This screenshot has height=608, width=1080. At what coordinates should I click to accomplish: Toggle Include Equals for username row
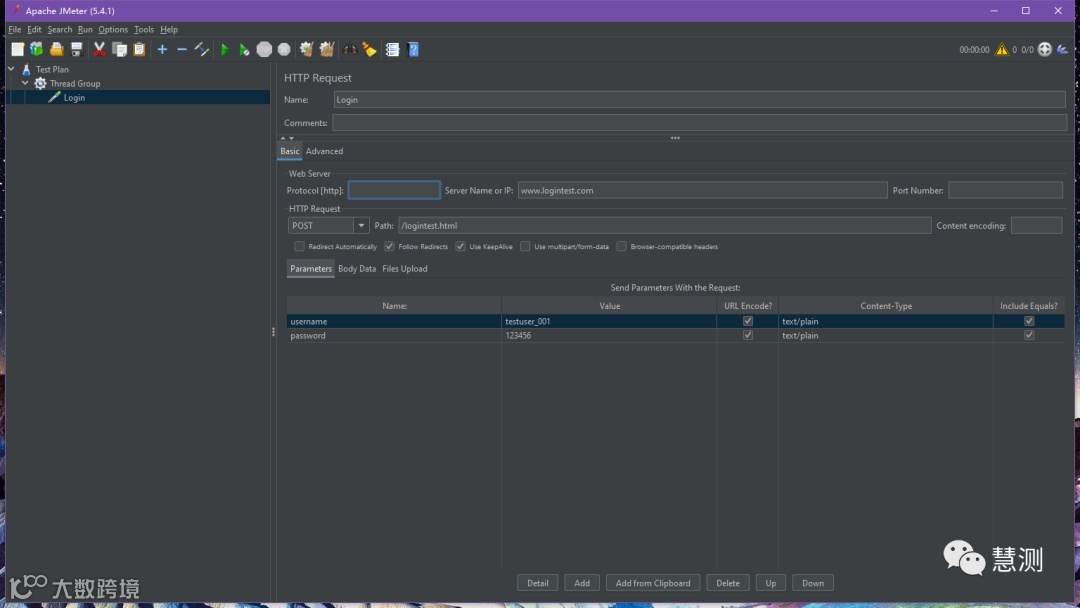[1028, 321]
